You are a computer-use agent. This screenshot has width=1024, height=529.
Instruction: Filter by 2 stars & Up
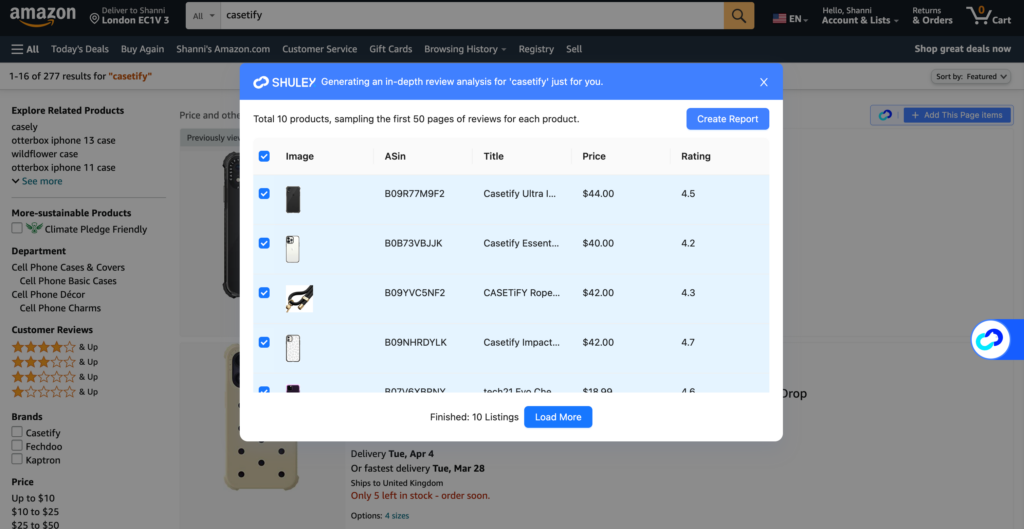click(55, 377)
